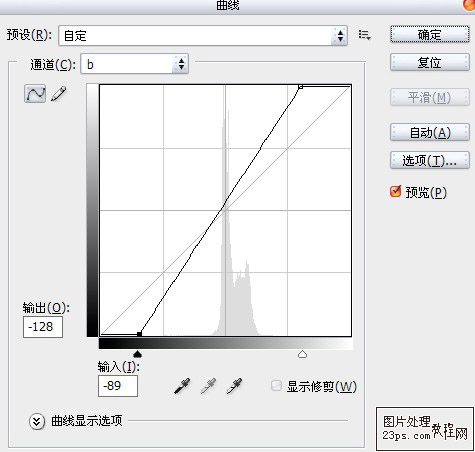
Task: Pick the black point eyedropper
Action: 182,386
